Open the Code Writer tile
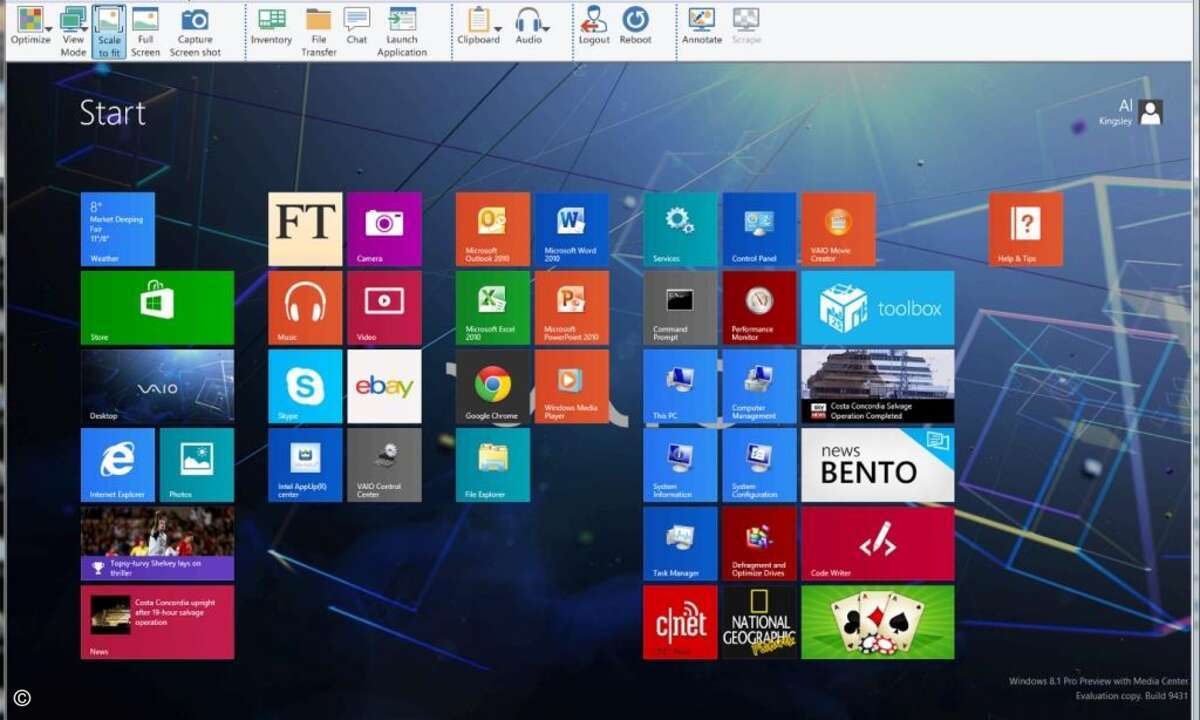 coord(877,543)
